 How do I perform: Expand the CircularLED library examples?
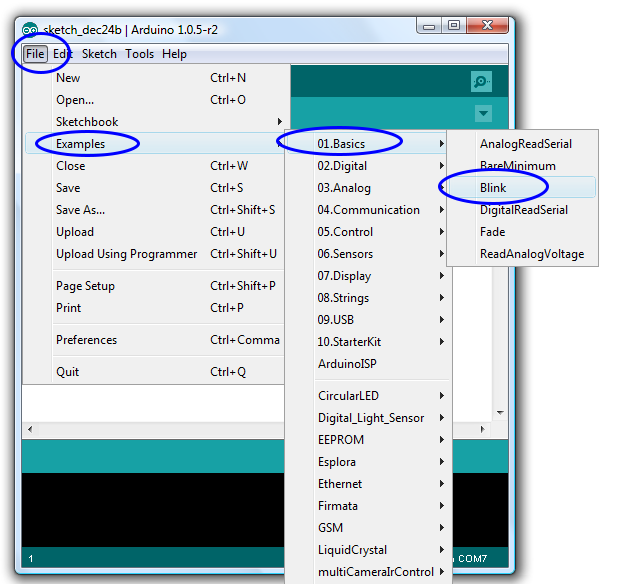coord(369,396)
